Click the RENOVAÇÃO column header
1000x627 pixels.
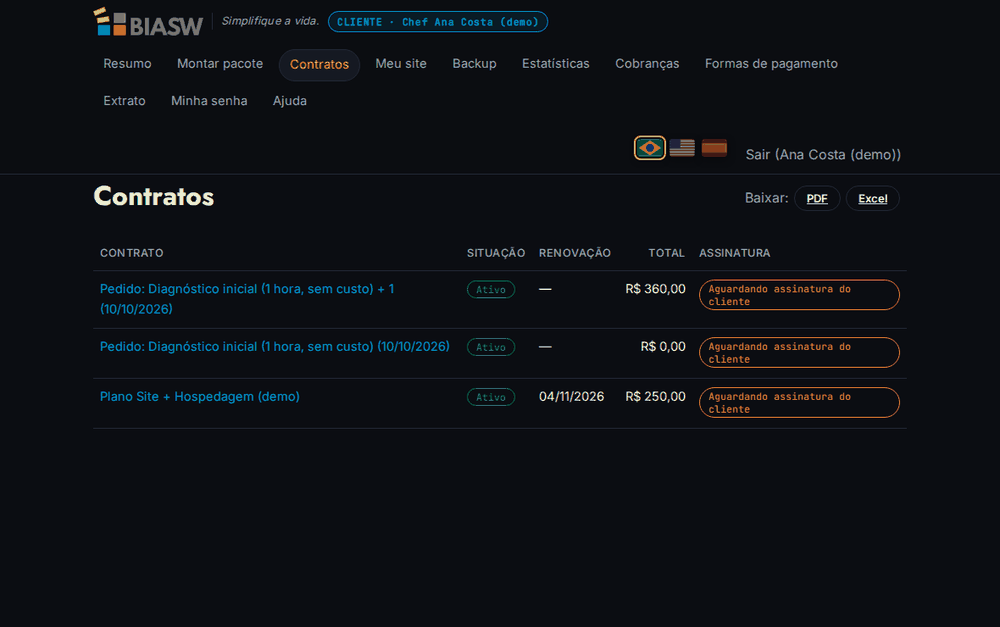[x=575, y=253]
